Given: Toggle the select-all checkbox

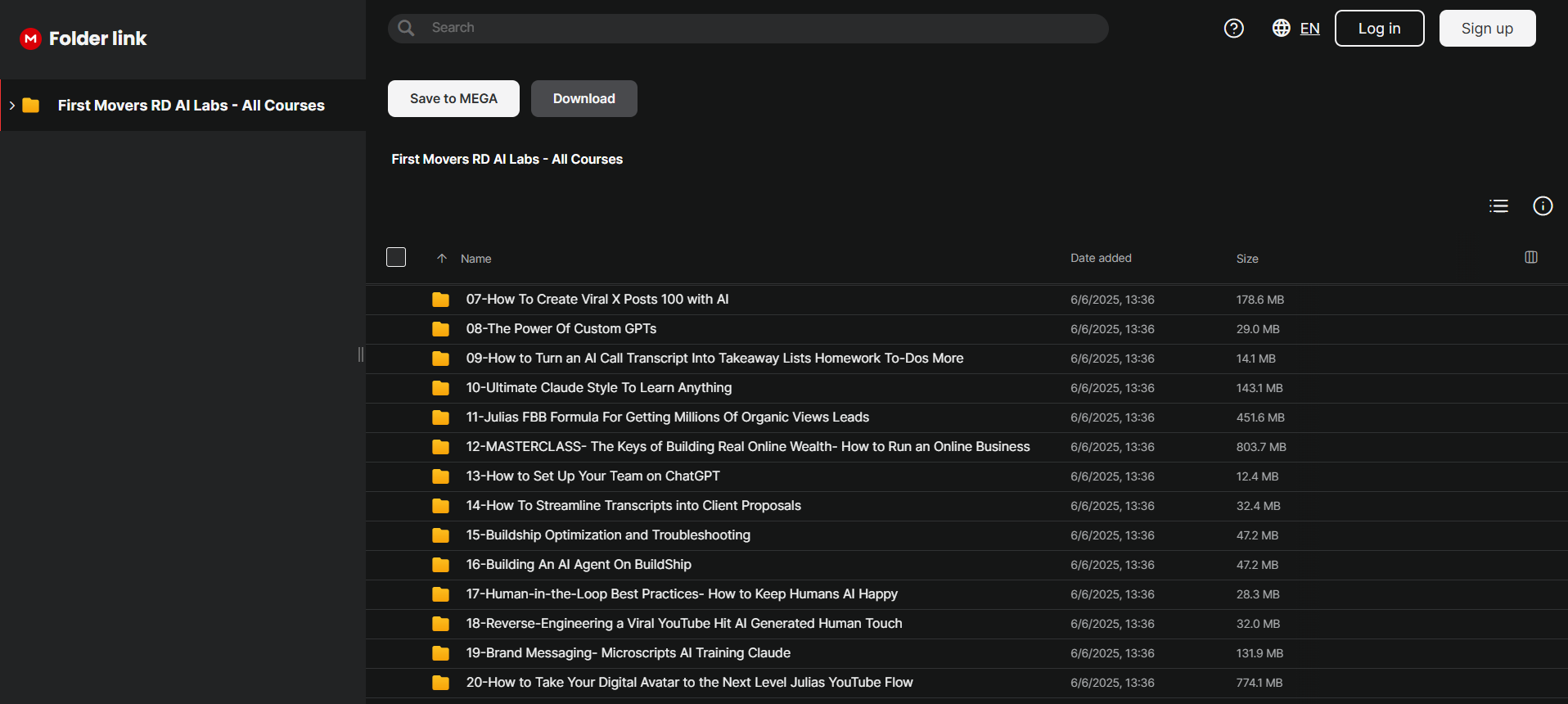Looking at the screenshot, I should [396, 257].
